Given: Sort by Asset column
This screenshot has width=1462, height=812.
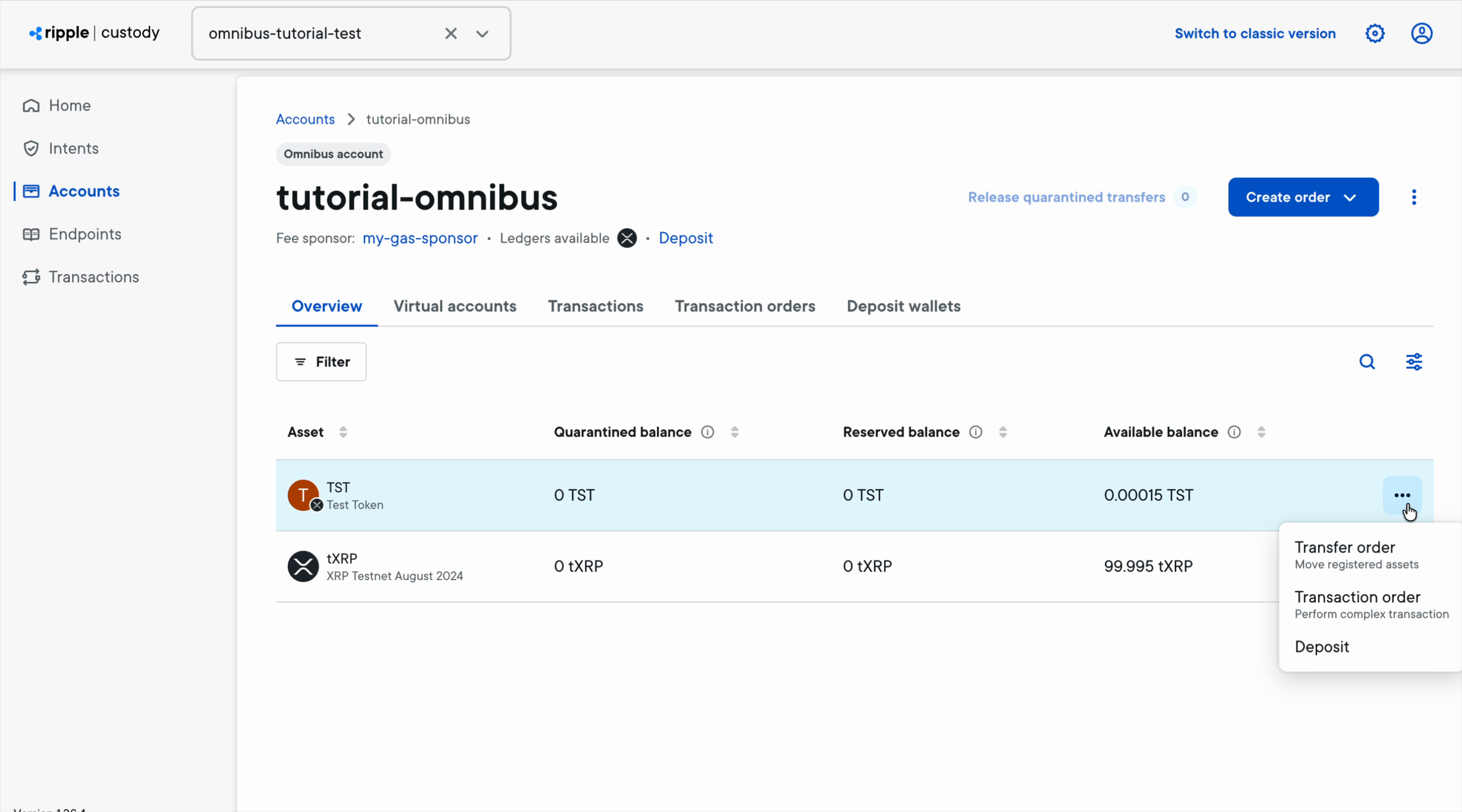Looking at the screenshot, I should pos(343,432).
